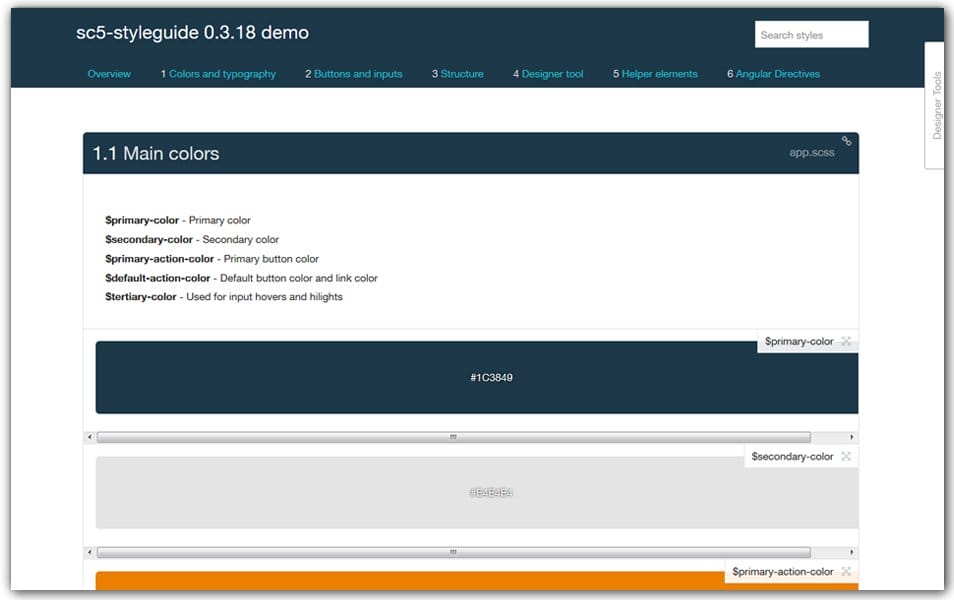Click the 1.1 Main colors heading
Image resolution: width=954 pixels, height=600 pixels.
pyautogui.click(x=156, y=154)
